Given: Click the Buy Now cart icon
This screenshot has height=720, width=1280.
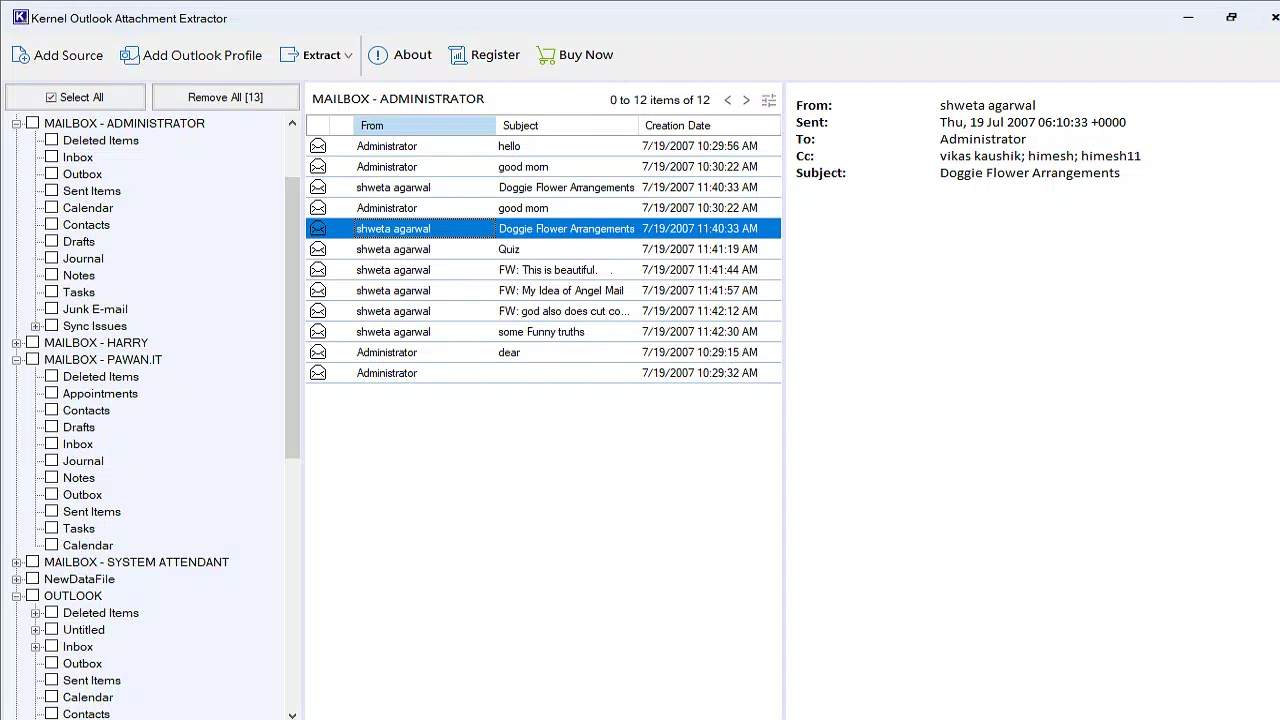Looking at the screenshot, I should click(x=545, y=55).
